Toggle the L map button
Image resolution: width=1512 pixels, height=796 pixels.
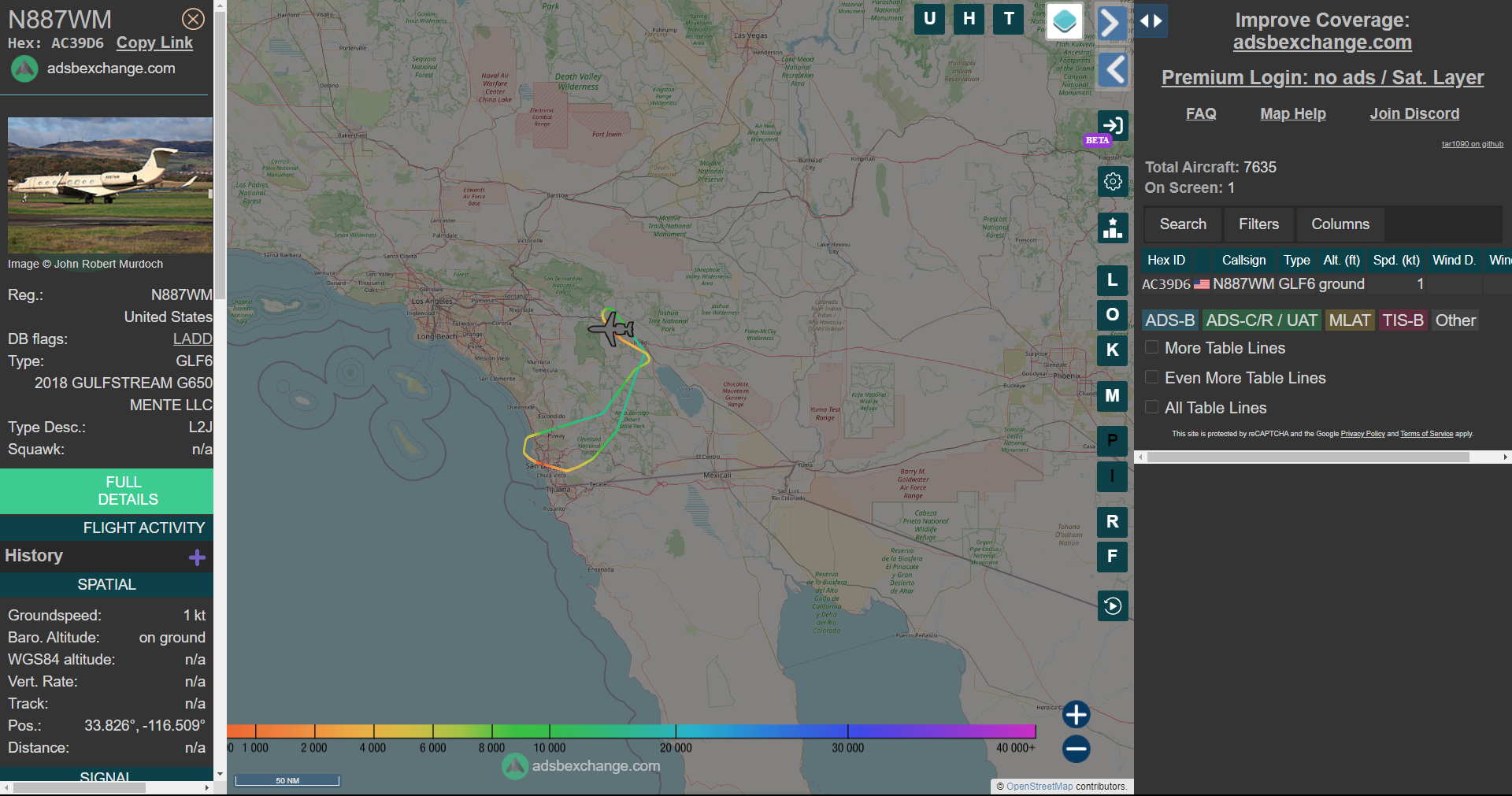tap(1112, 280)
